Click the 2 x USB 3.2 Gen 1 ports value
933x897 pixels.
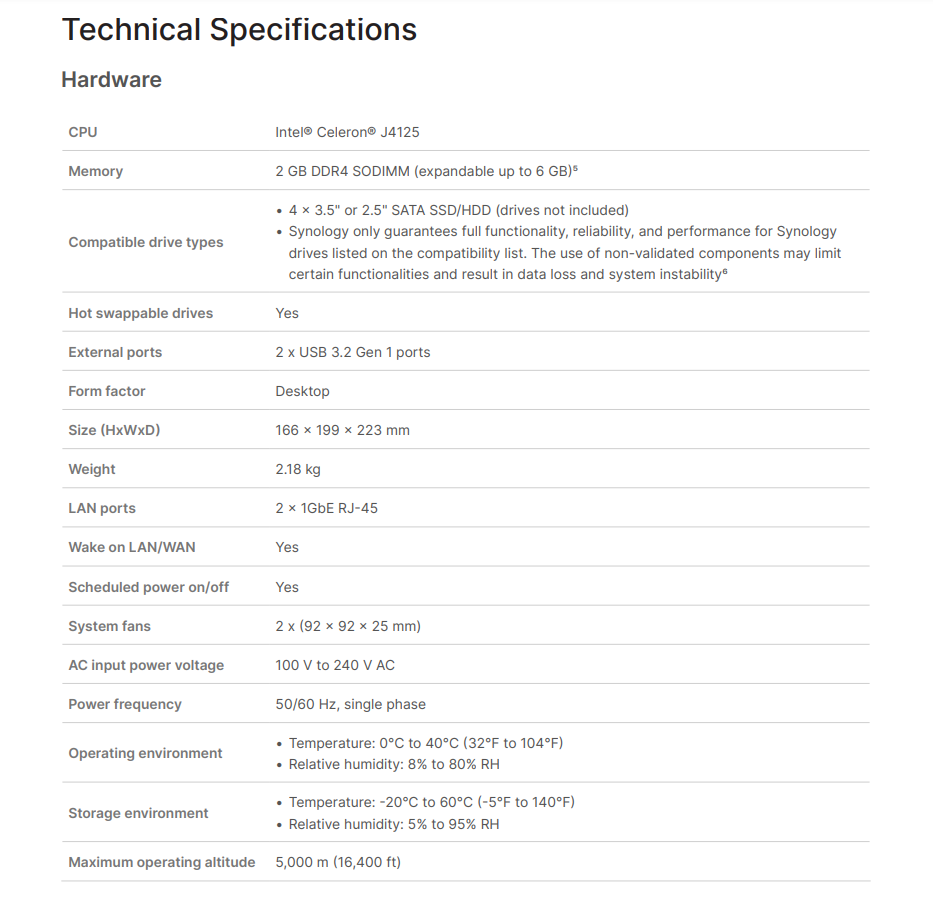tap(353, 352)
